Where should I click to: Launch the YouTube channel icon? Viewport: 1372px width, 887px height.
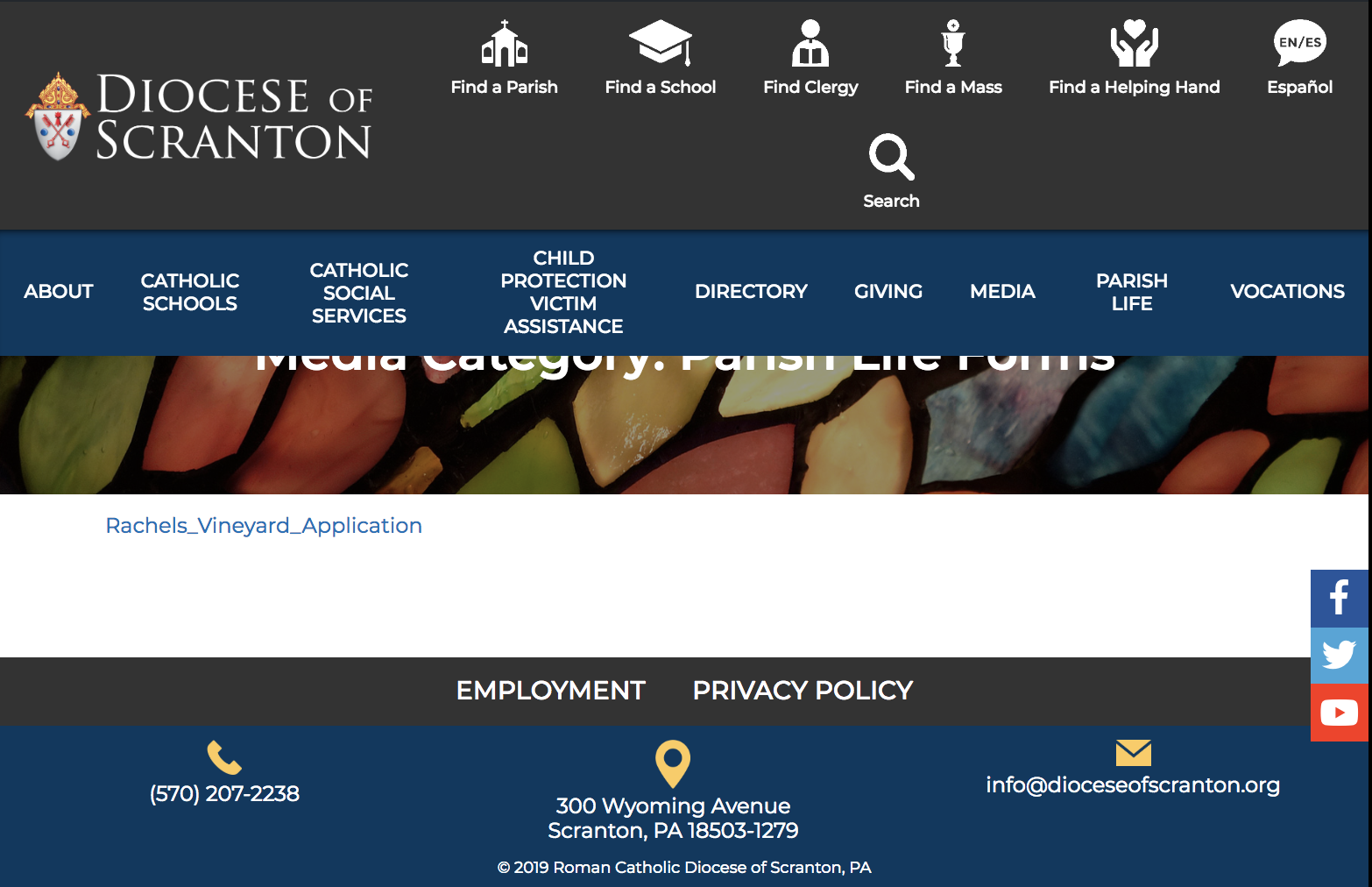(1339, 713)
